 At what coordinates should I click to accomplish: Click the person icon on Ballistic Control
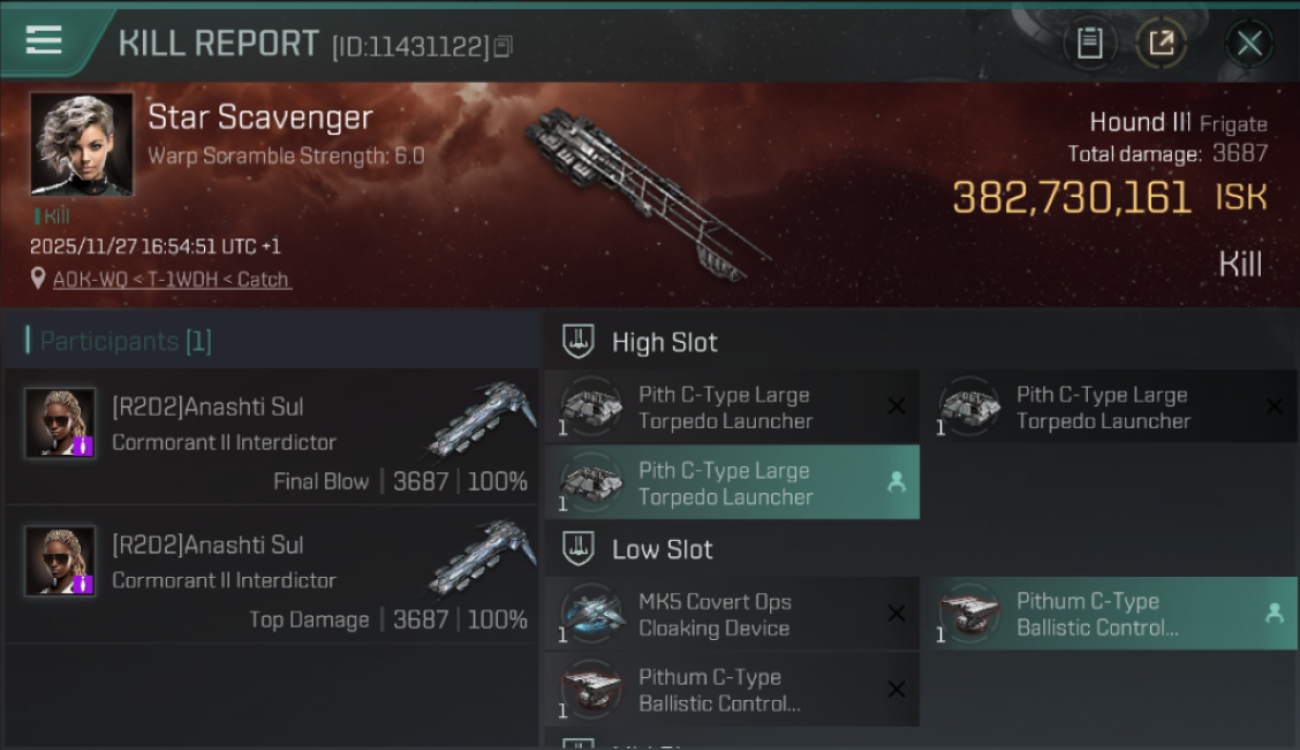click(x=1274, y=614)
